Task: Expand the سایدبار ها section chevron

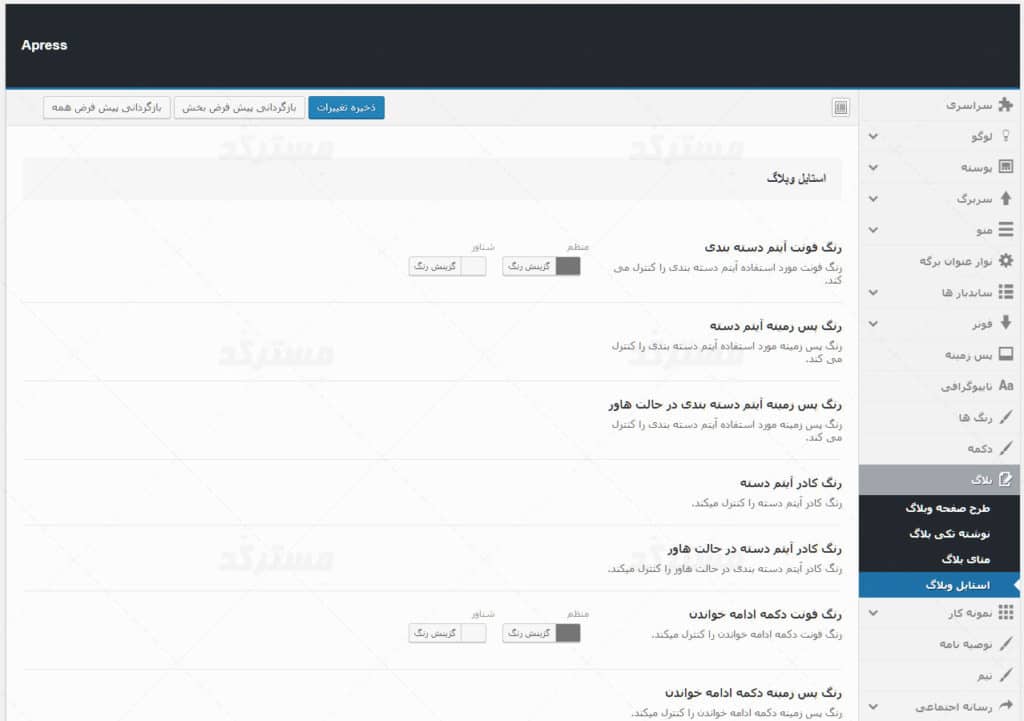Action: [x=873, y=293]
